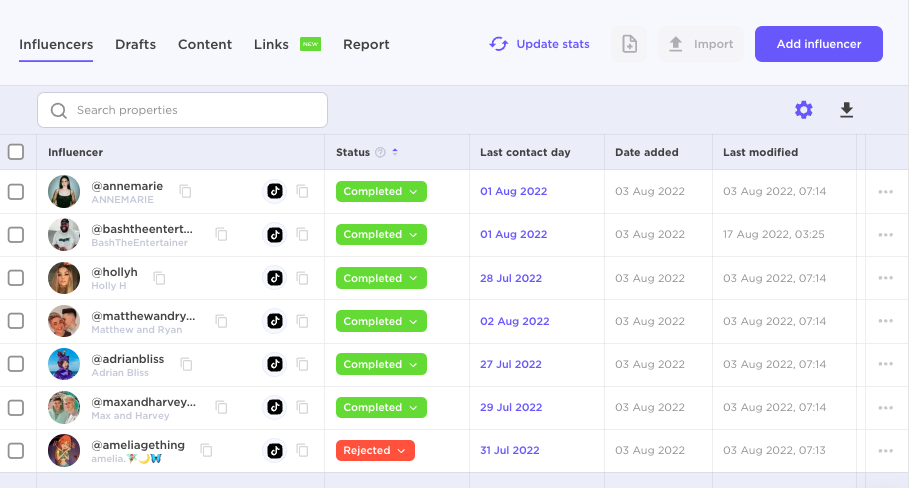Check the @matthewandryan row checkbox
This screenshot has width=909, height=488.
click(16, 321)
